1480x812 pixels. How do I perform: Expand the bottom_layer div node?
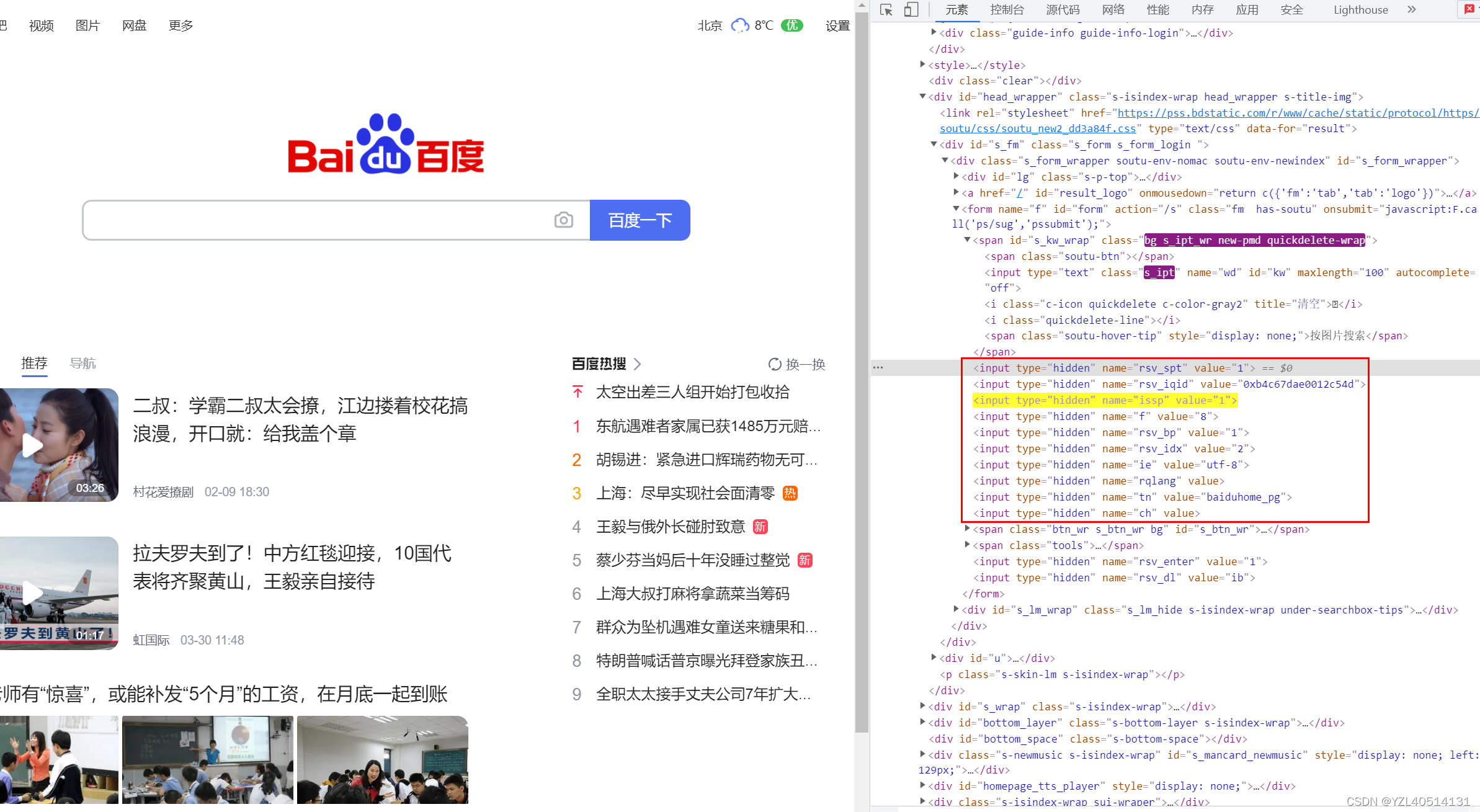click(x=922, y=722)
